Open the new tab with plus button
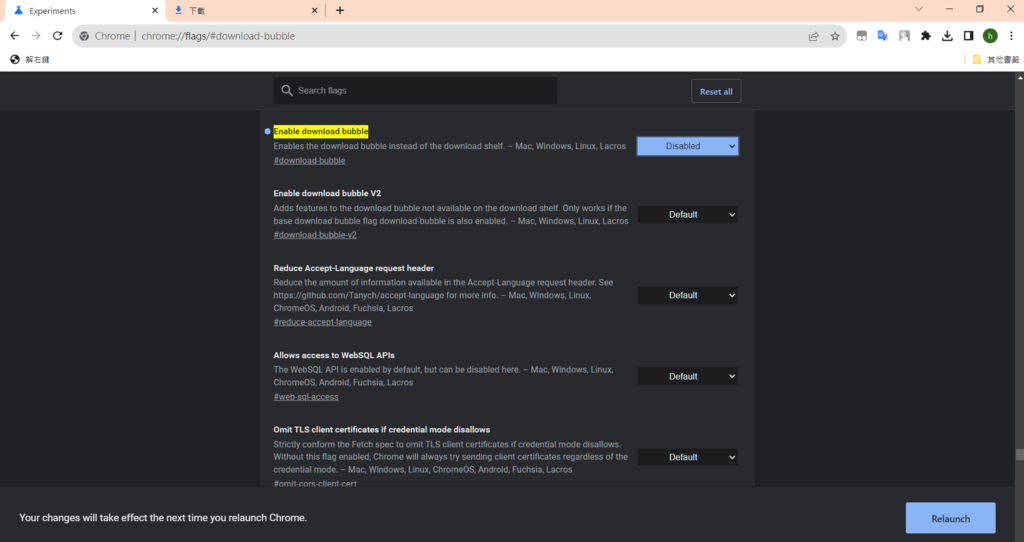 [x=340, y=10]
